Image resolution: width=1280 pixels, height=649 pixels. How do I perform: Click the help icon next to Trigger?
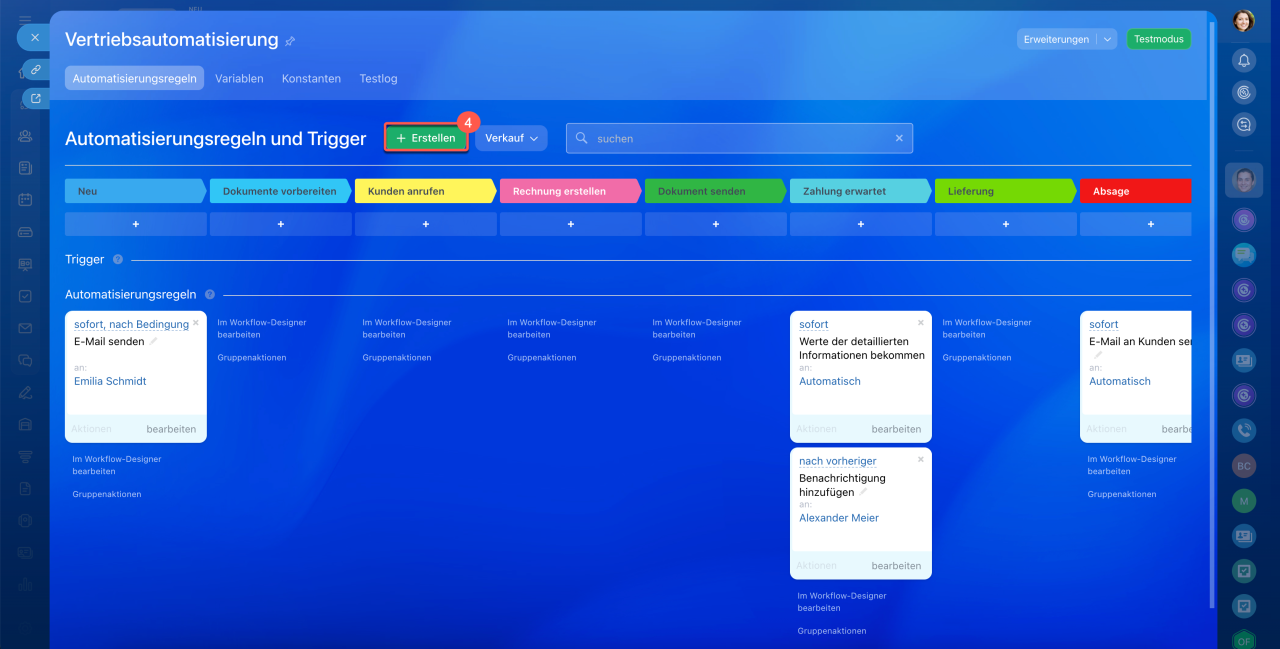pyautogui.click(x=118, y=259)
